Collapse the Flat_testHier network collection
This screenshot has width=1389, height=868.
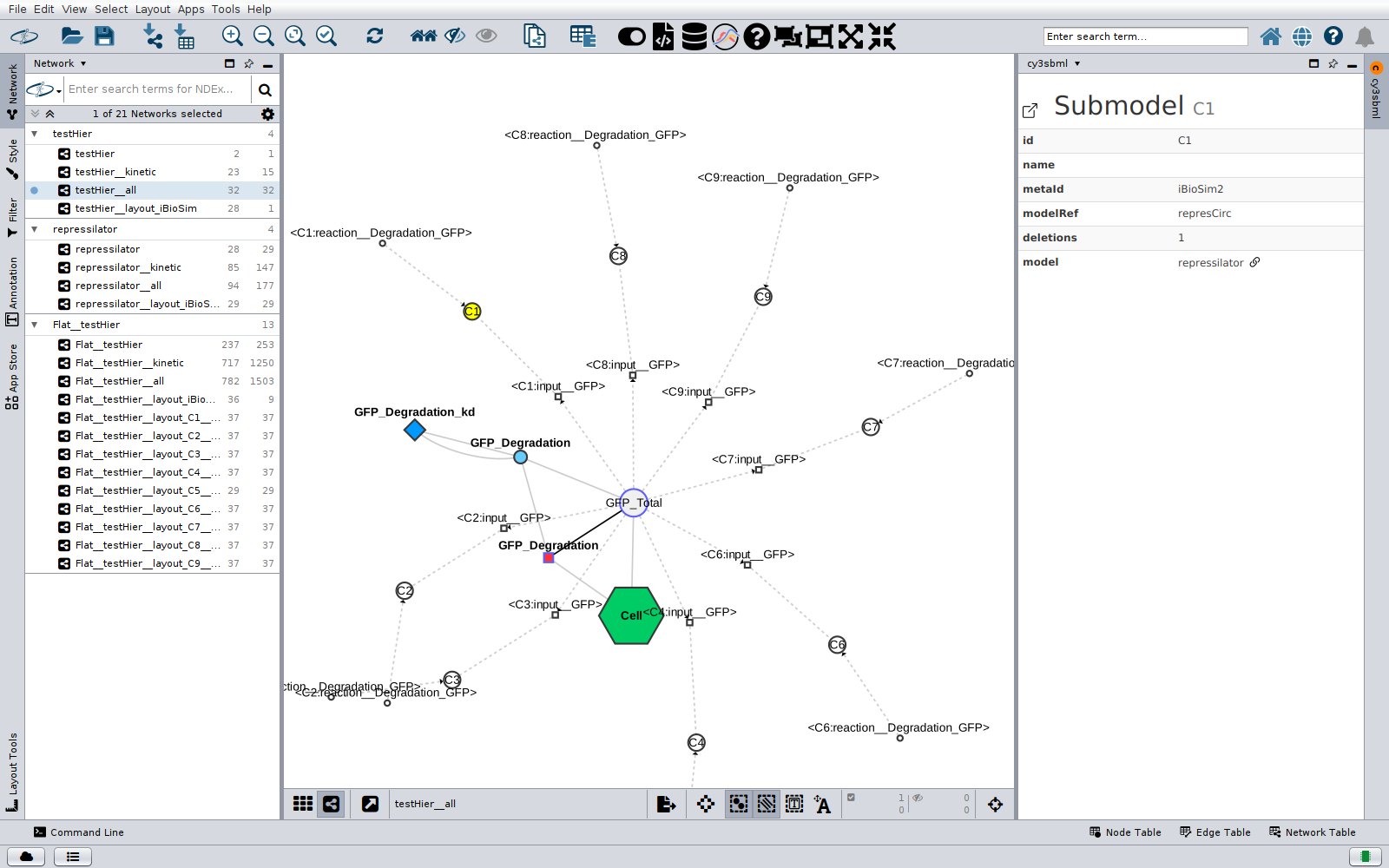click(x=35, y=325)
